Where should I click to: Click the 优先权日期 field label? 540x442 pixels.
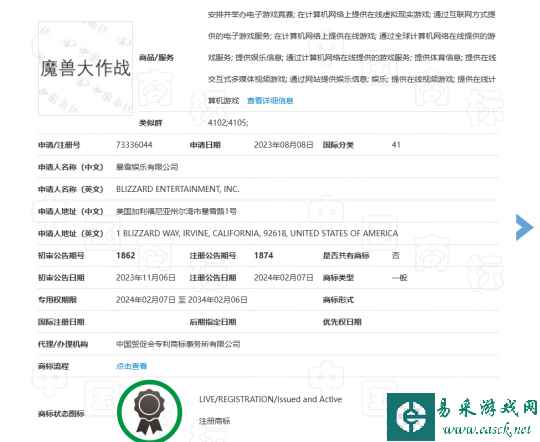(342, 322)
